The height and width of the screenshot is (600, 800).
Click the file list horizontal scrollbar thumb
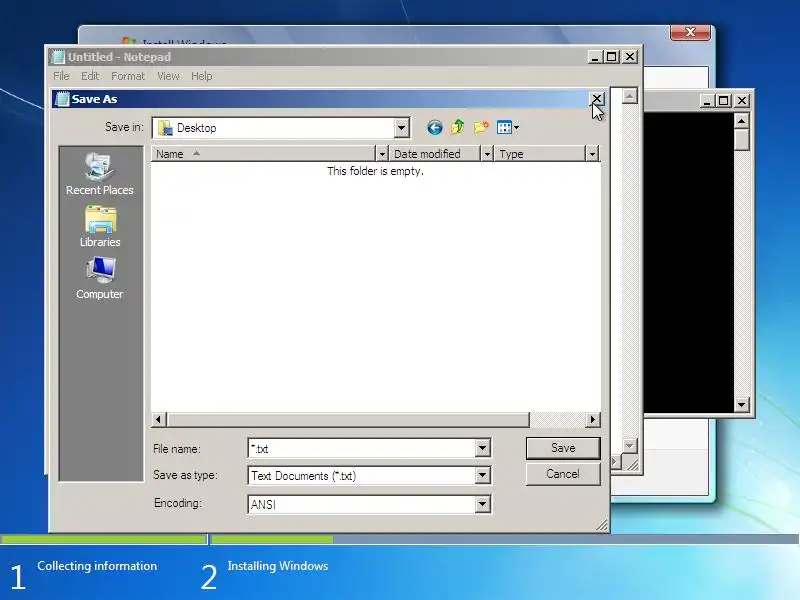348,419
